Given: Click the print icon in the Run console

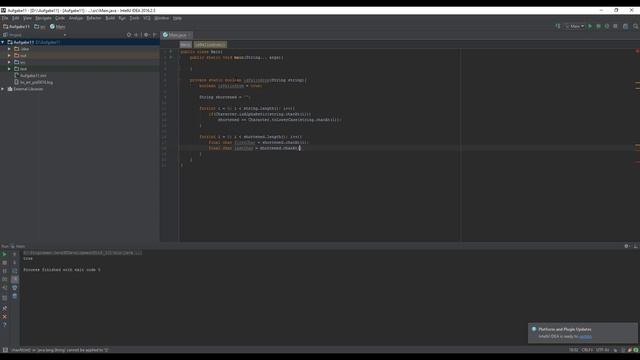Looking at the screenshot, I should click(x=14, y=288).
